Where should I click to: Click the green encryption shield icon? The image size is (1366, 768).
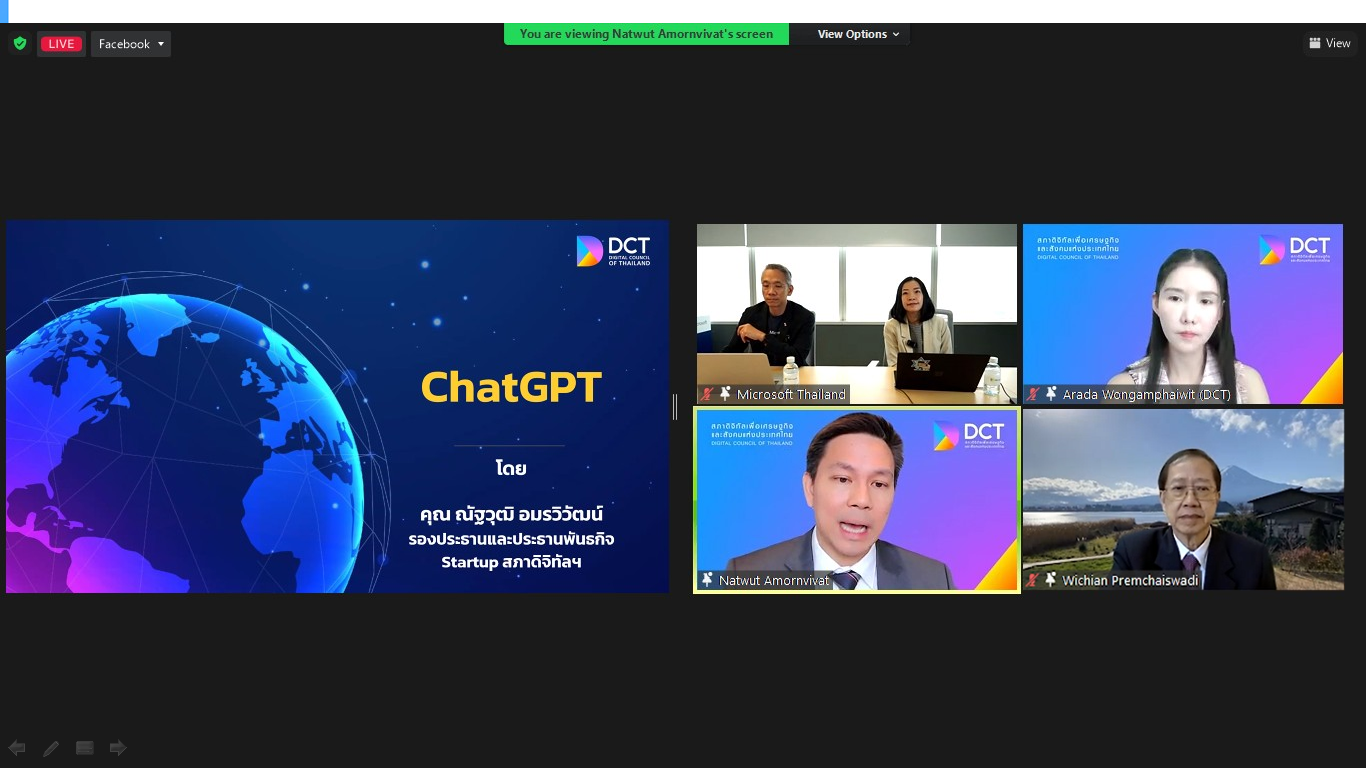19,43
